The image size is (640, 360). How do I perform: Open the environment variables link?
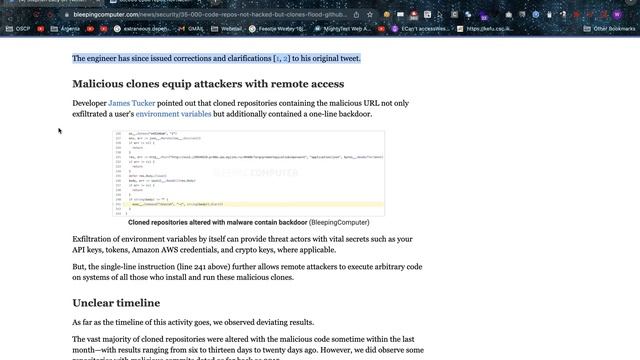click(173, 114)
